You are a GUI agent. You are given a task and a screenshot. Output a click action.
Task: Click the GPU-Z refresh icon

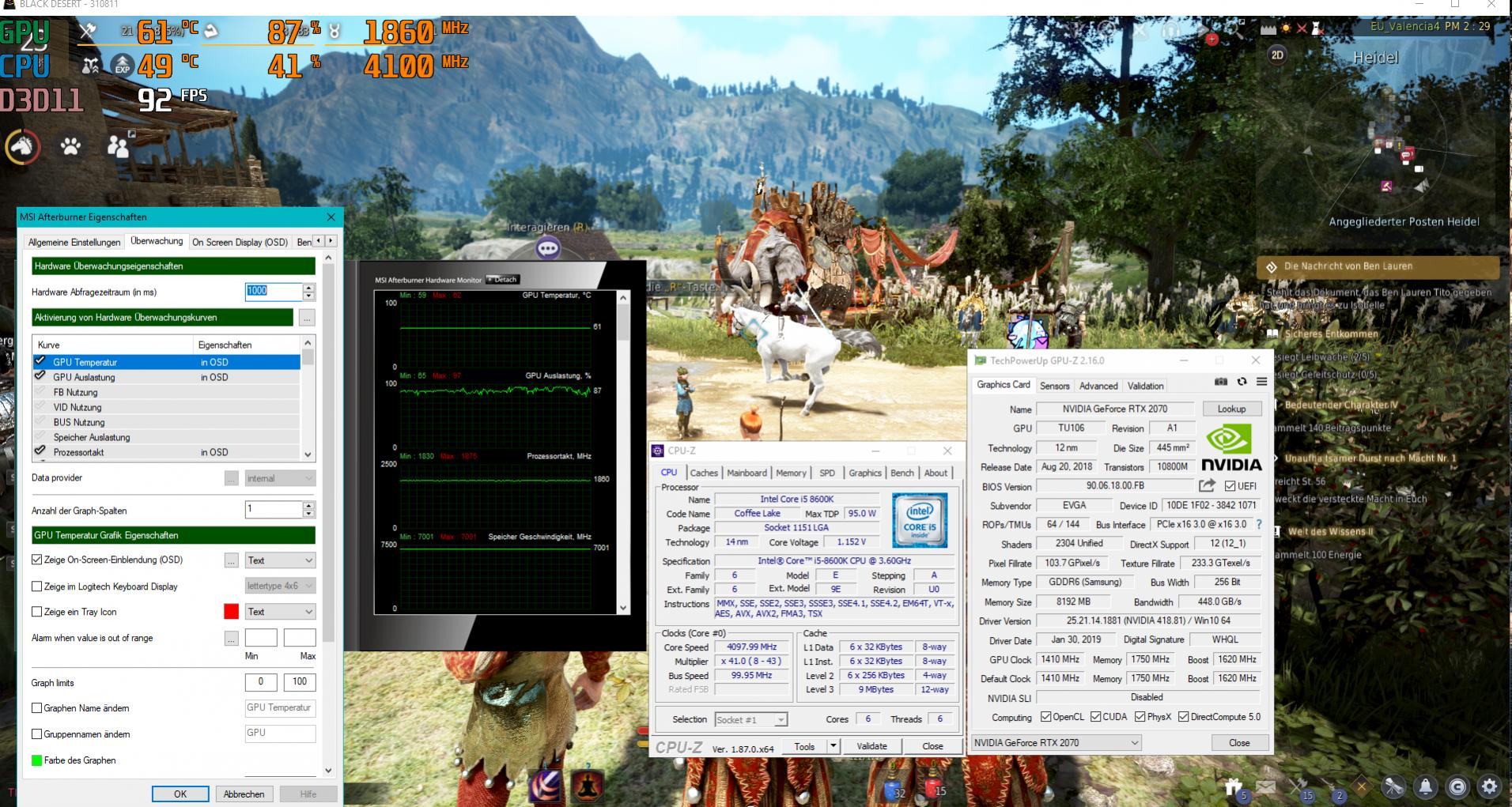pyautogui.click(x=1242, y=382)
